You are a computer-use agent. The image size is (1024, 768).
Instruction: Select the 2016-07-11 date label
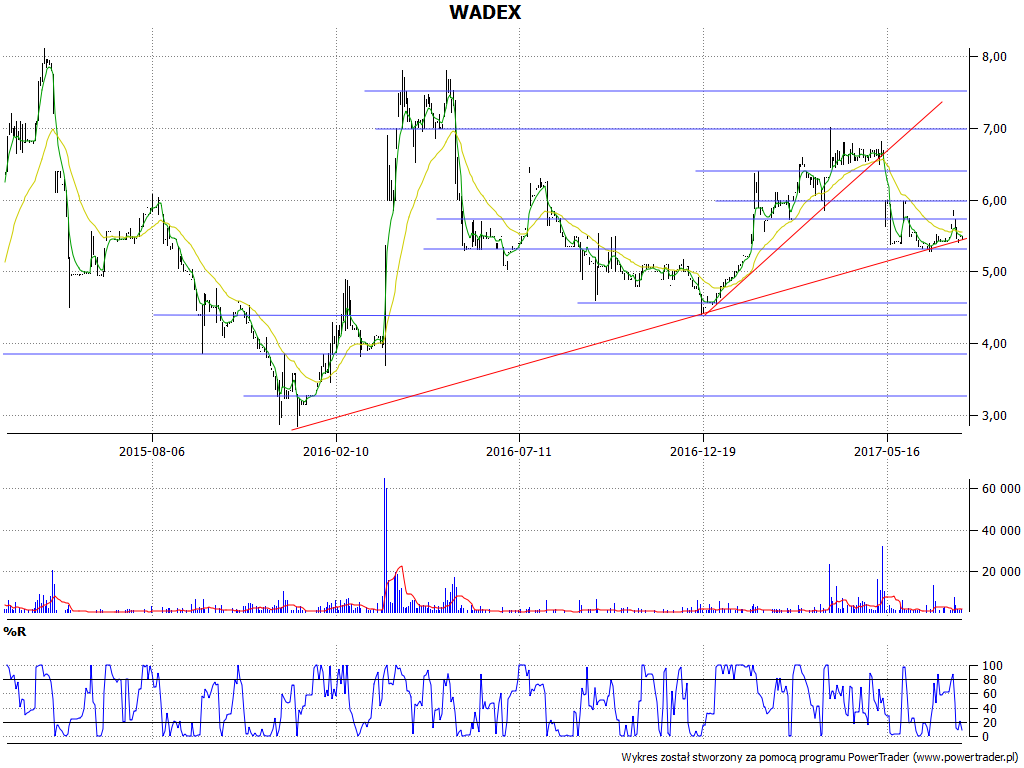519,451
